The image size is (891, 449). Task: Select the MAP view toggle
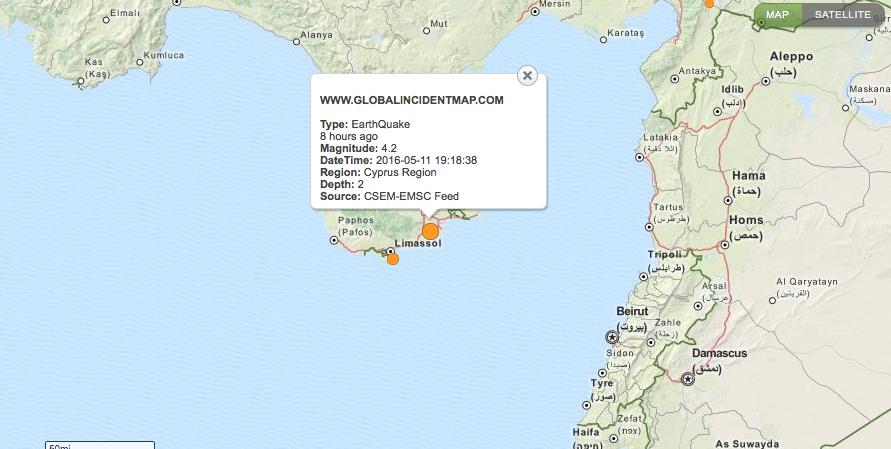click(x=778, y=15)
